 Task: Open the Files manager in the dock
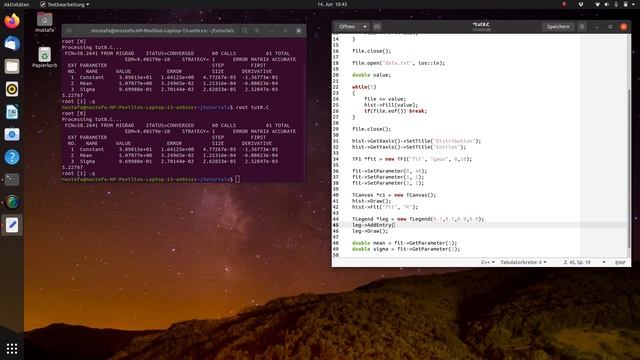point(12,67)
